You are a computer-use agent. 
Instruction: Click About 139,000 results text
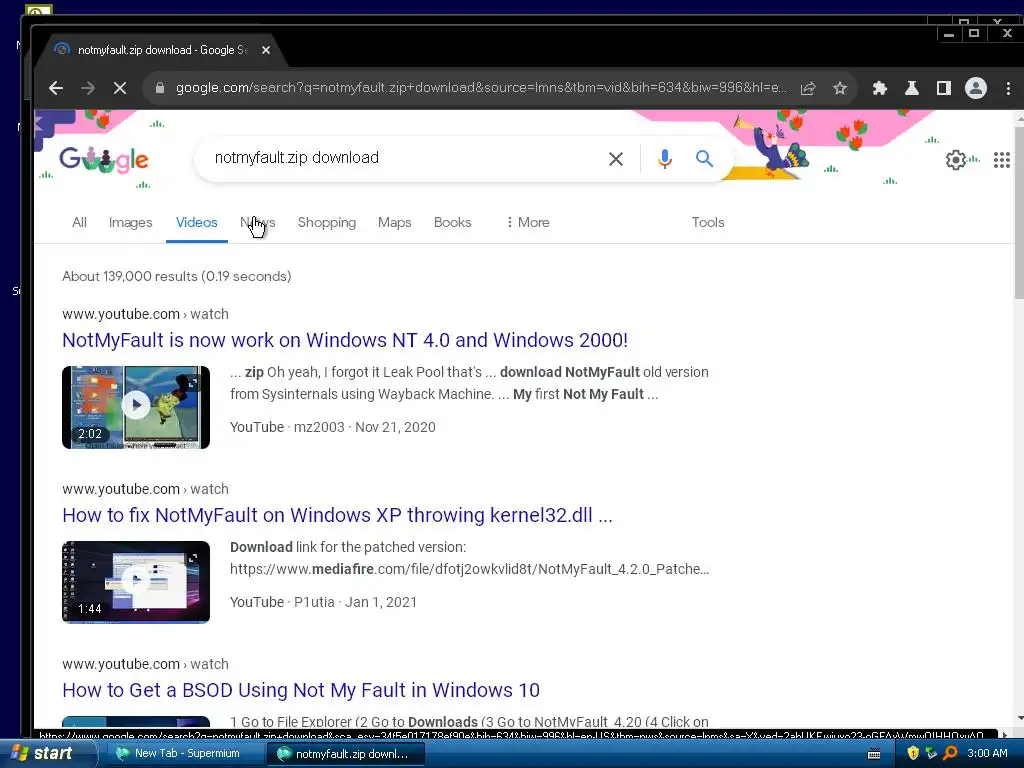[x=177, y=276]
